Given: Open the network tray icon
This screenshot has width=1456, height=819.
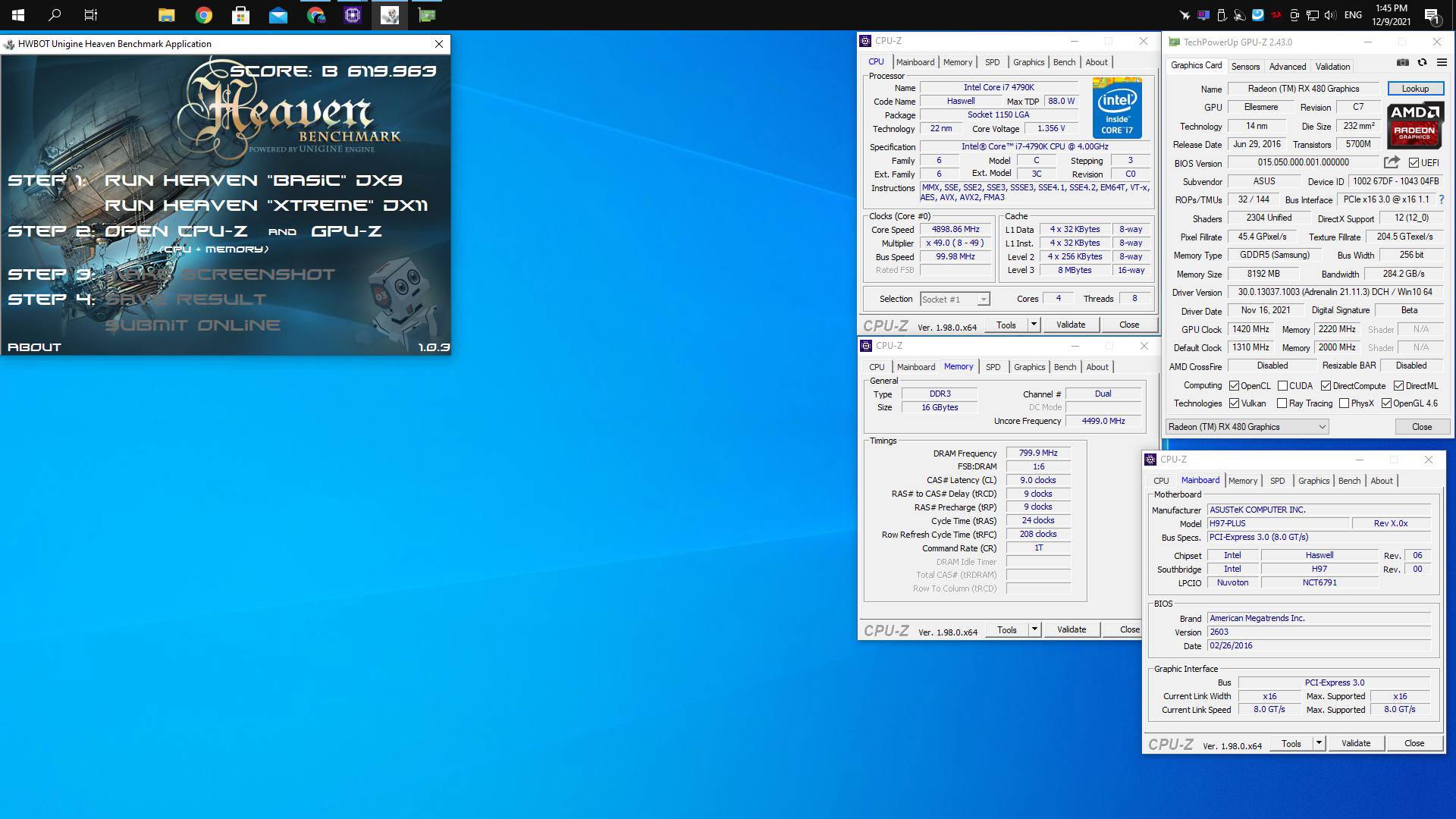Looking at the screenshot, I should click(x=1313, y=14).
